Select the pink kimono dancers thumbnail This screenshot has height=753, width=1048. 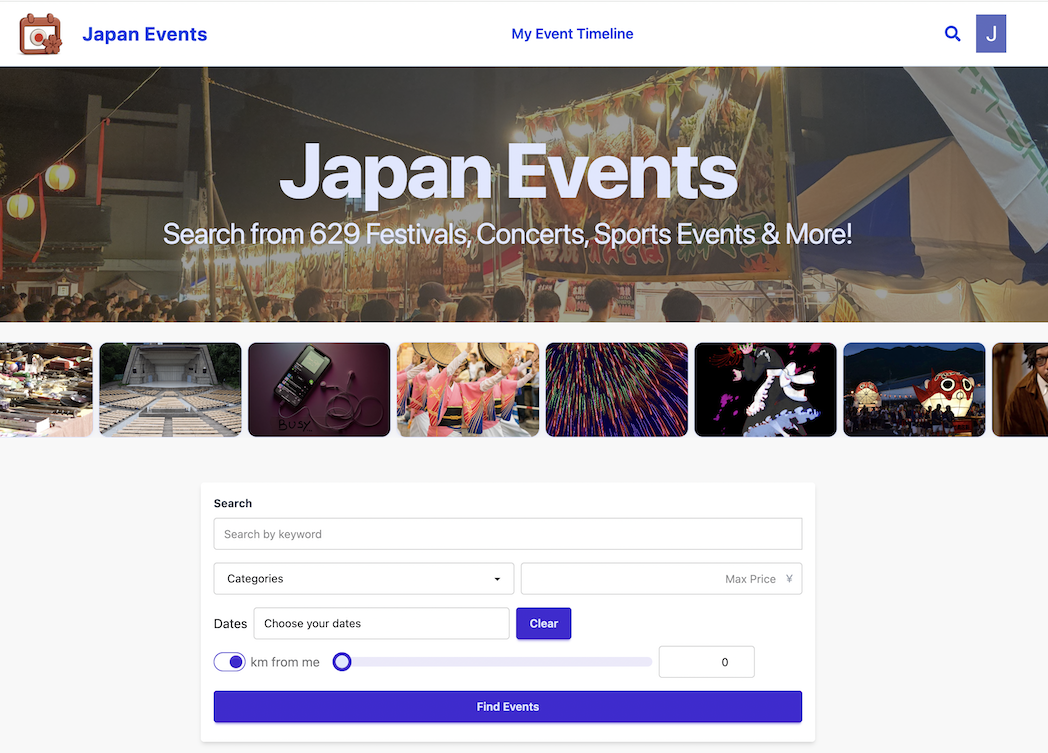click(x=468, y=390)
